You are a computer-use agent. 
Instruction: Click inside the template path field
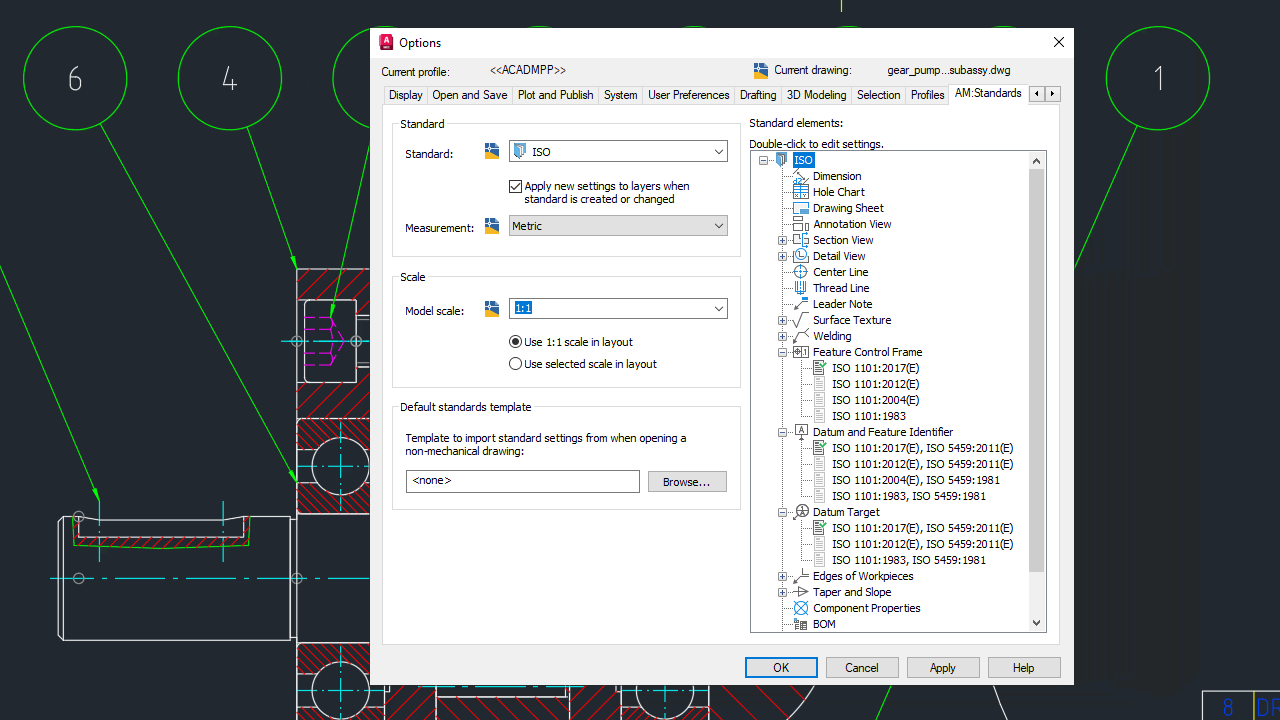click(x=522, y=481)
